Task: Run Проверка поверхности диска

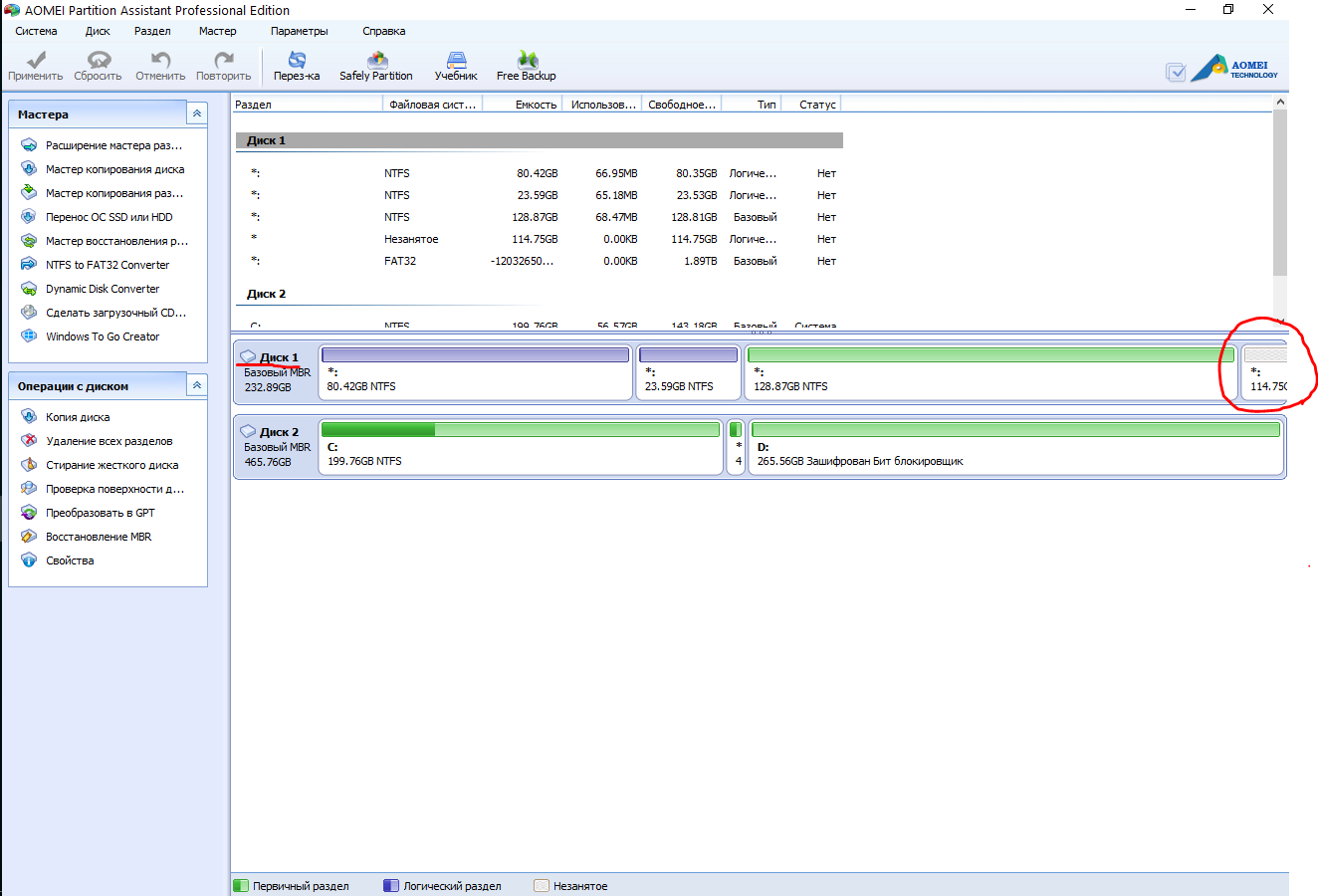Action: [x=104, y=489]
